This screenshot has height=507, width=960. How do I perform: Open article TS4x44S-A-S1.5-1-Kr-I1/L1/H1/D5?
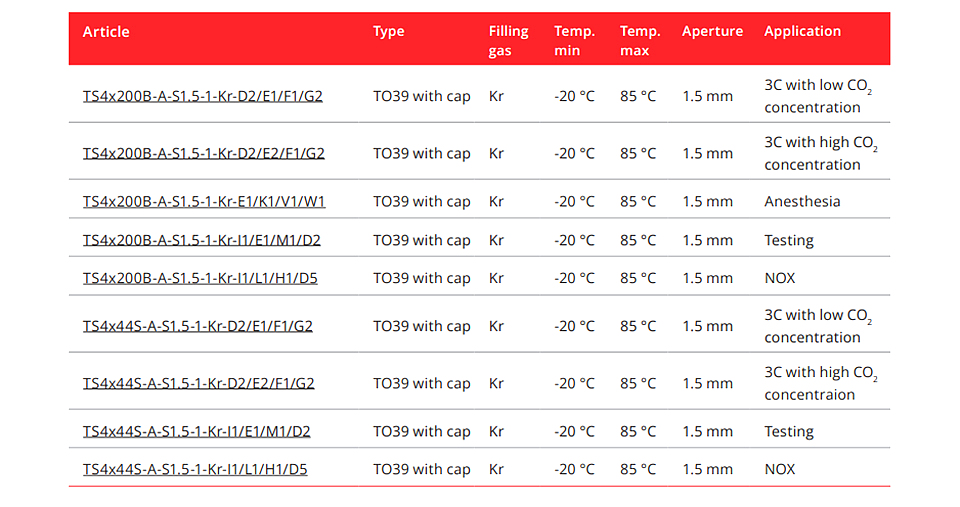tap(195, 470)
